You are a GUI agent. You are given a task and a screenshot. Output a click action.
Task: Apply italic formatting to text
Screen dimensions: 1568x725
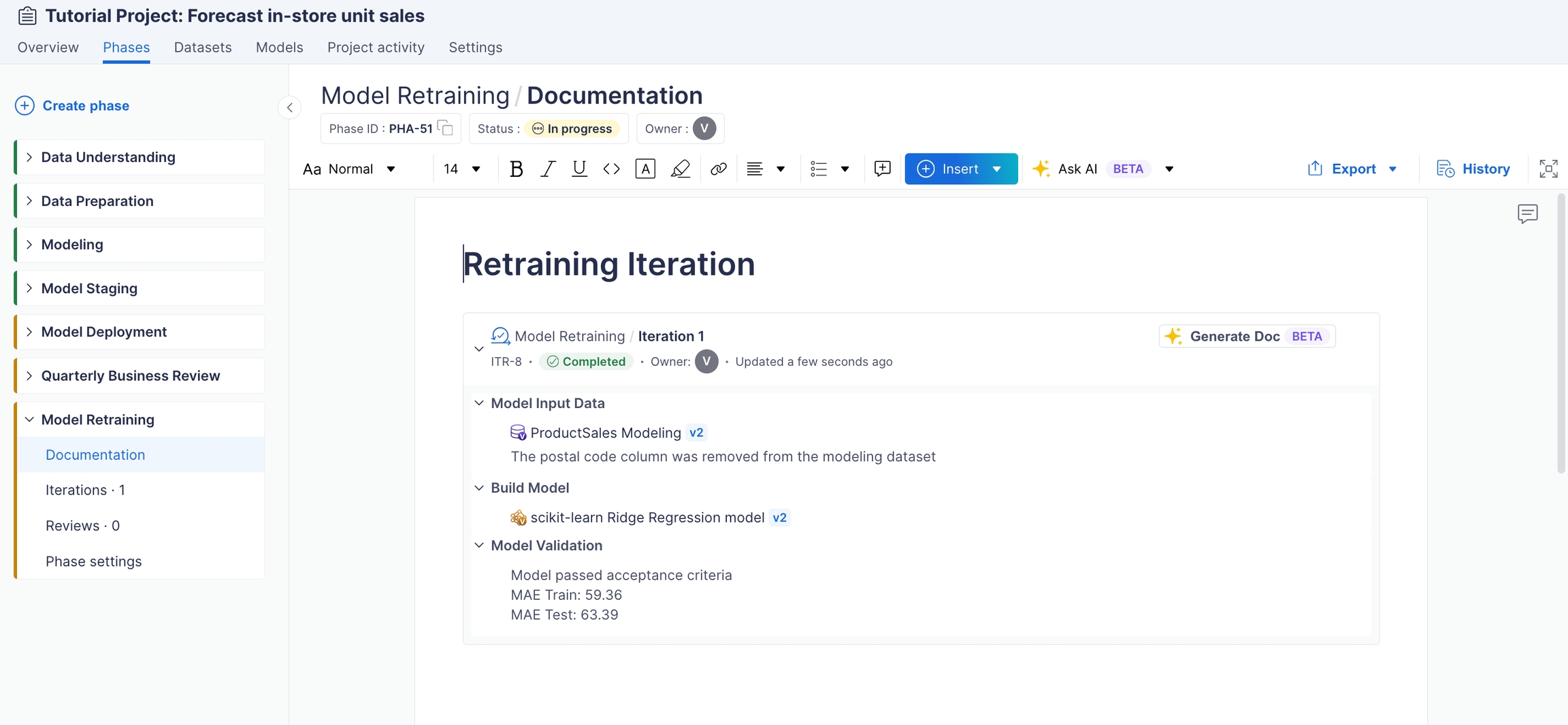(x=547, y=169)
